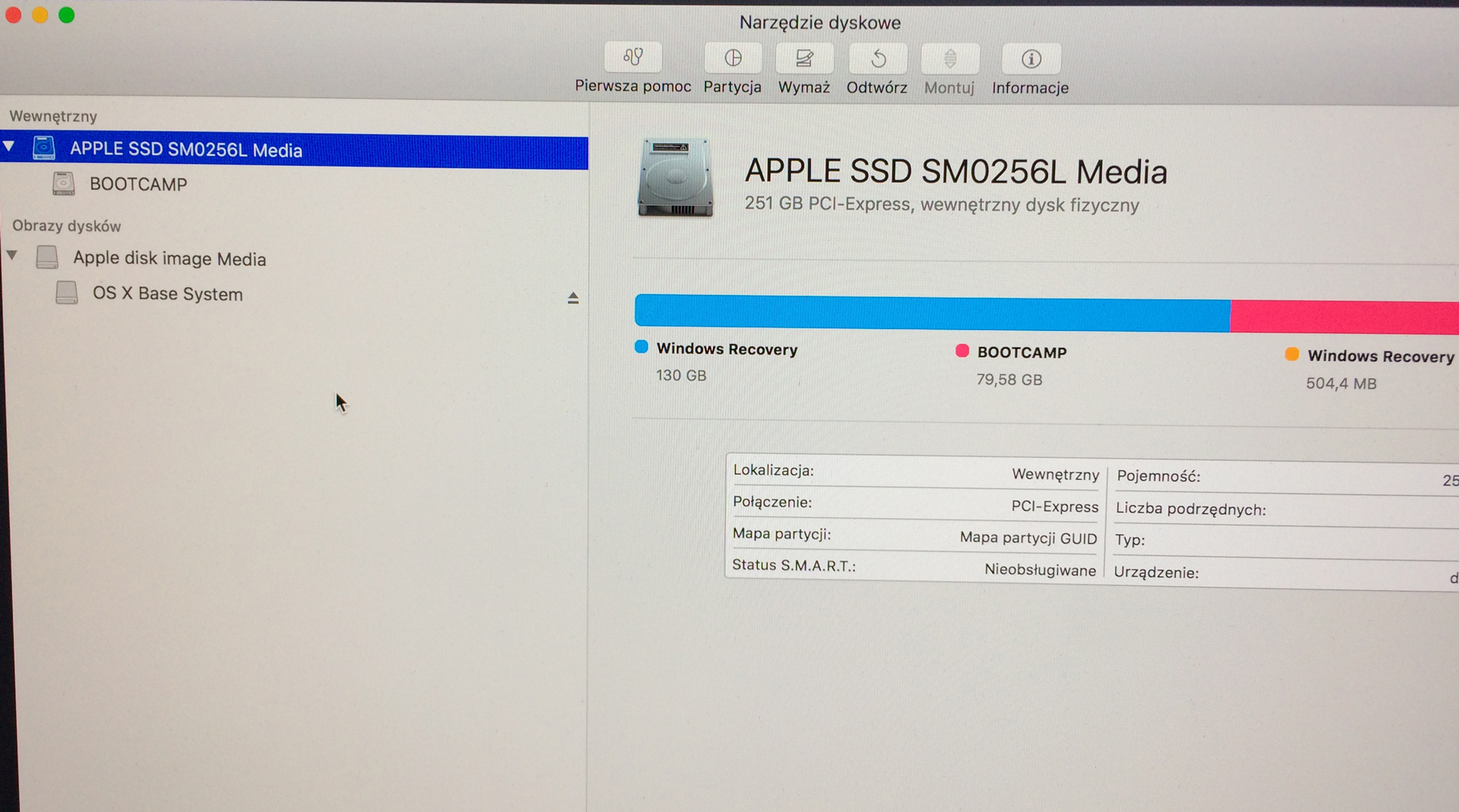The image size is (1459, 812).
Task: Select the BOOTCAMP volume row
Action: pyautogui.click(x=294, y=184)
